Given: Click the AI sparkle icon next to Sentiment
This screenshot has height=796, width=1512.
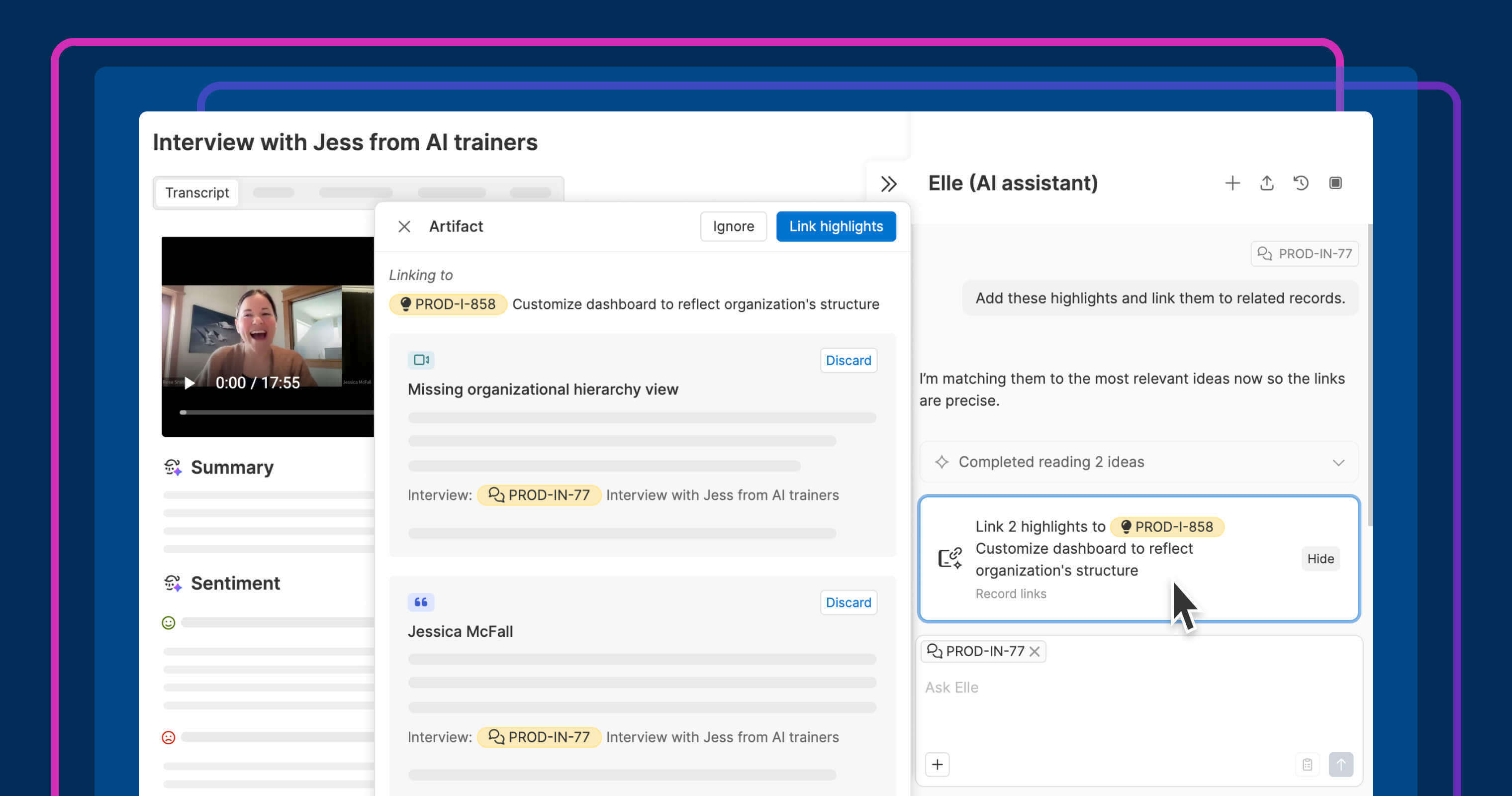Looking at the screenshot, I should click(x=173, y=583).
